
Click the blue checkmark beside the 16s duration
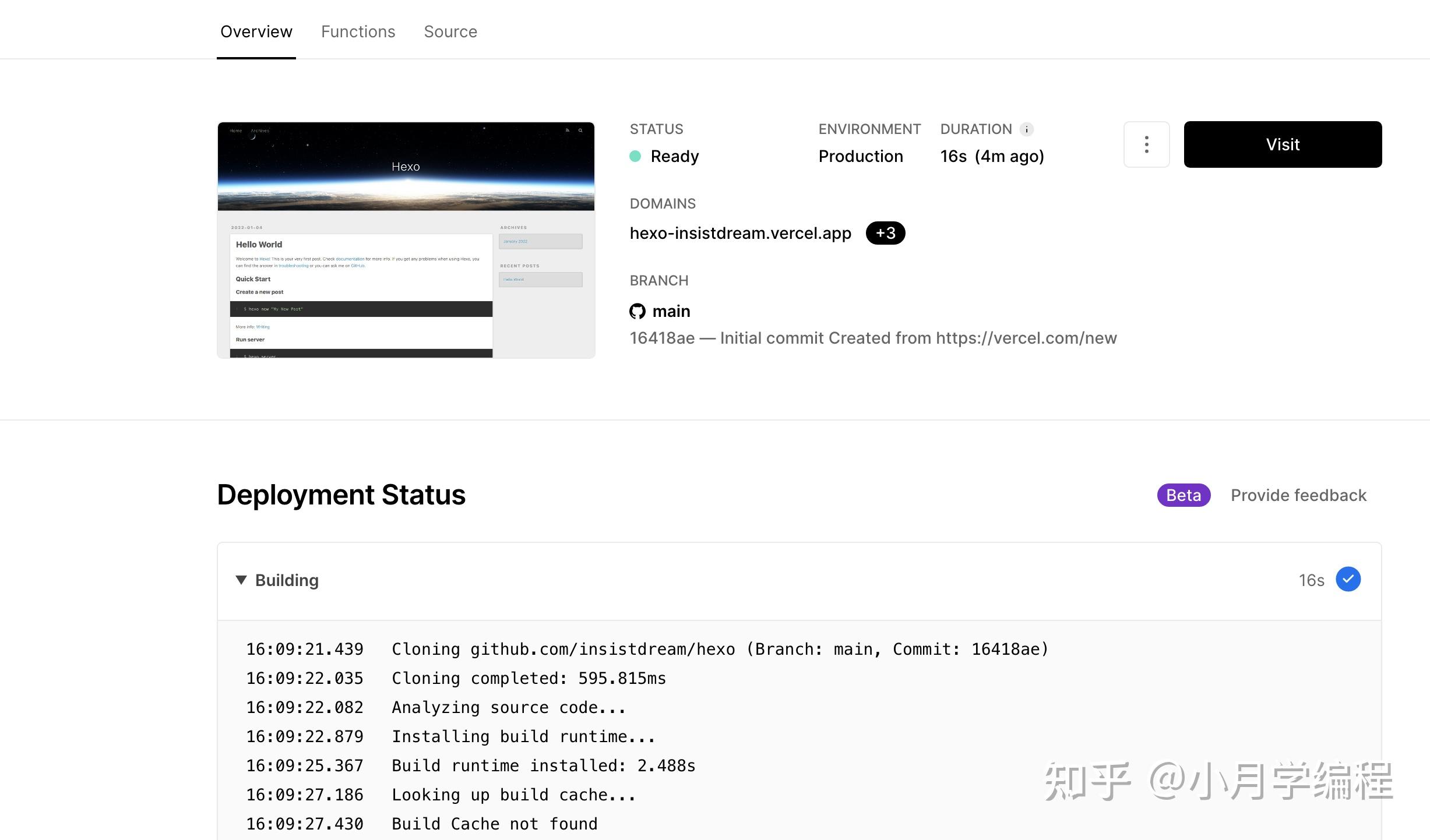pyautogui.click(x=1348, y=579)
